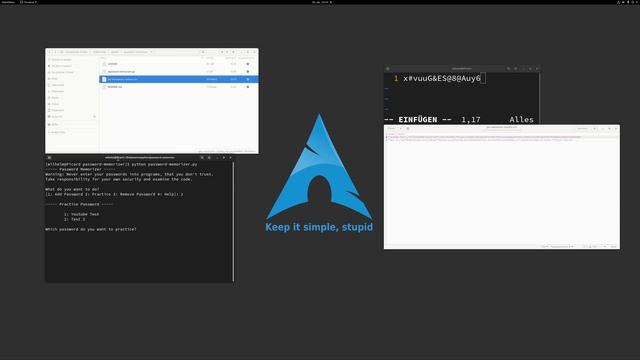Open the text editor hamburger menu
The height and width of the screenshot is (360, 640).
(594, 129)
